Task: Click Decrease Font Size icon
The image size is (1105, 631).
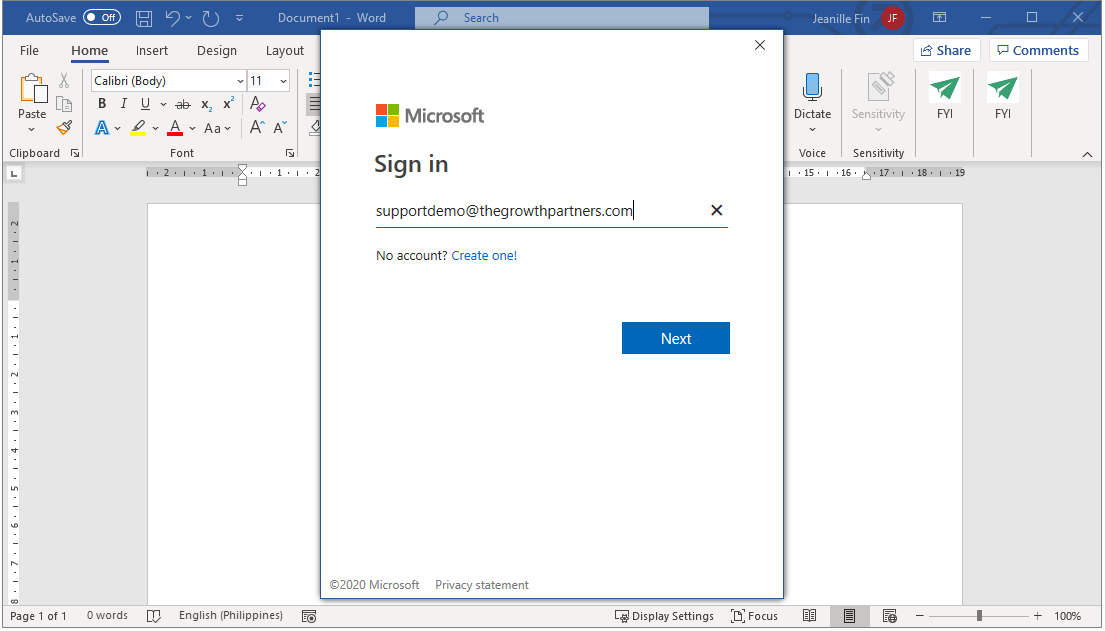Action: (x=280, y=128)
